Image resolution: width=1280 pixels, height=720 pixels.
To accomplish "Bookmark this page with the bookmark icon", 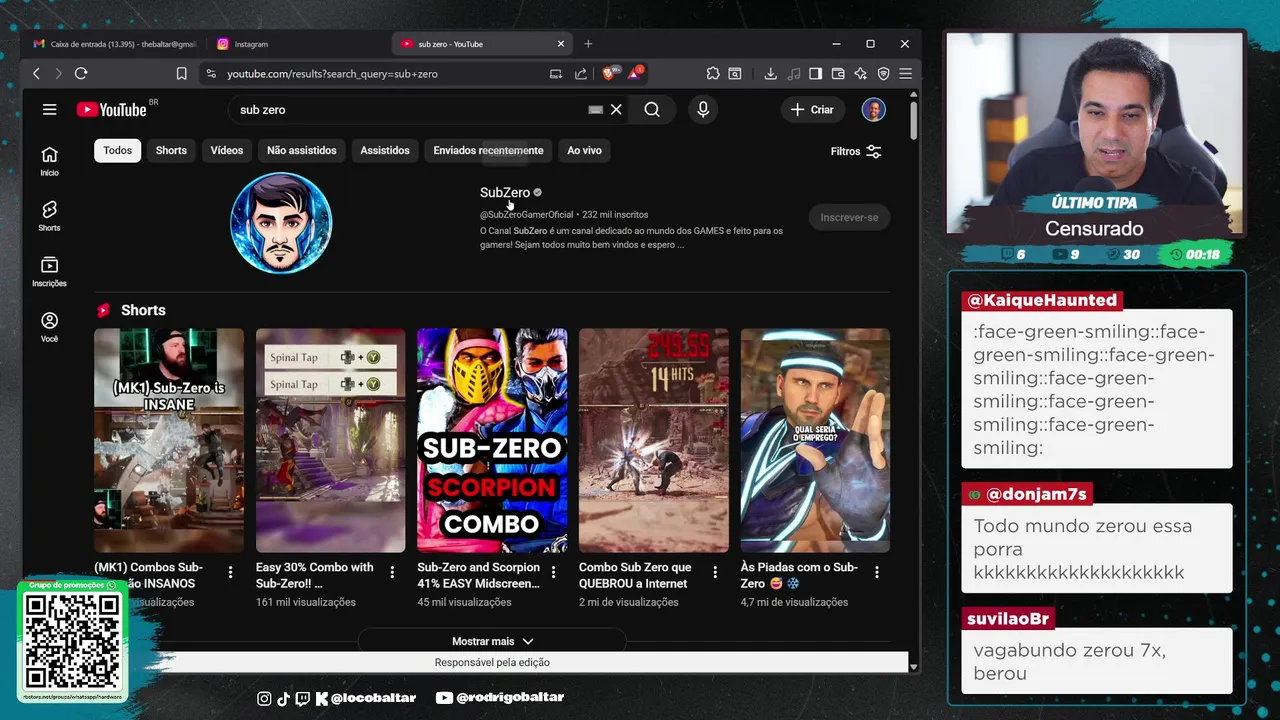I will [181, 73].
